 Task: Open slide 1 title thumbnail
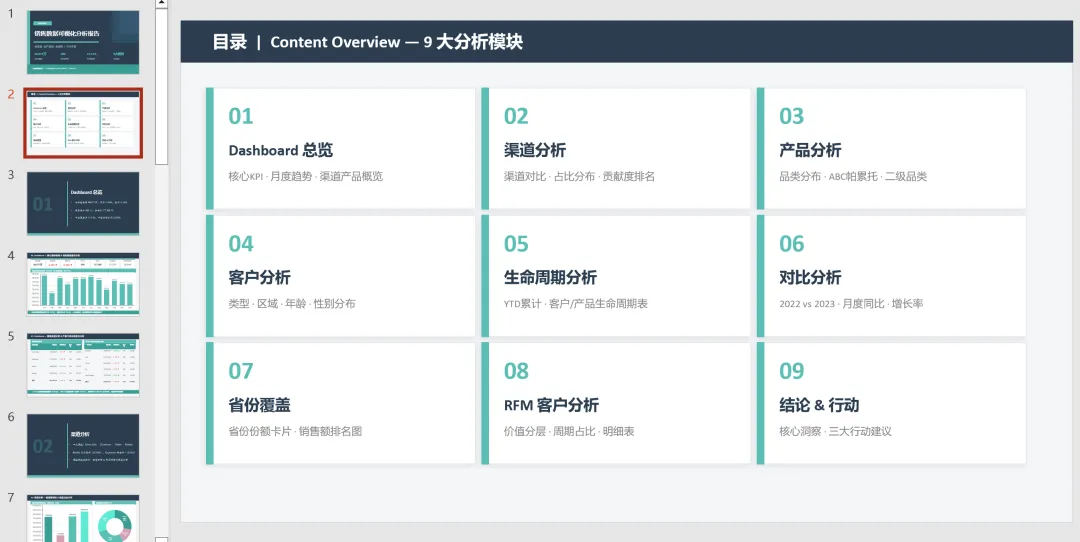[x=83, y=42]
